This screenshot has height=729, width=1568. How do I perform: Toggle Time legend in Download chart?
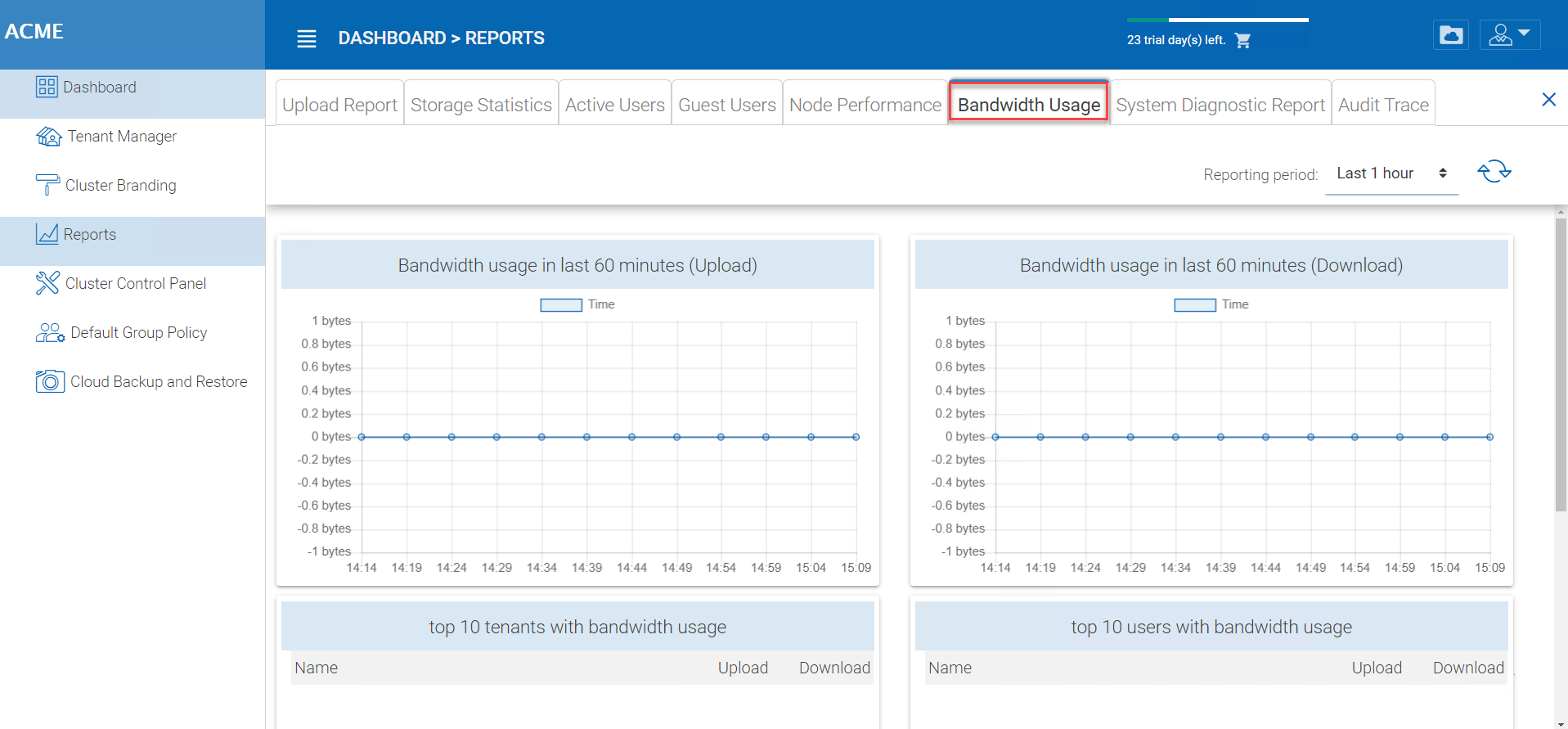point(1211,304)
